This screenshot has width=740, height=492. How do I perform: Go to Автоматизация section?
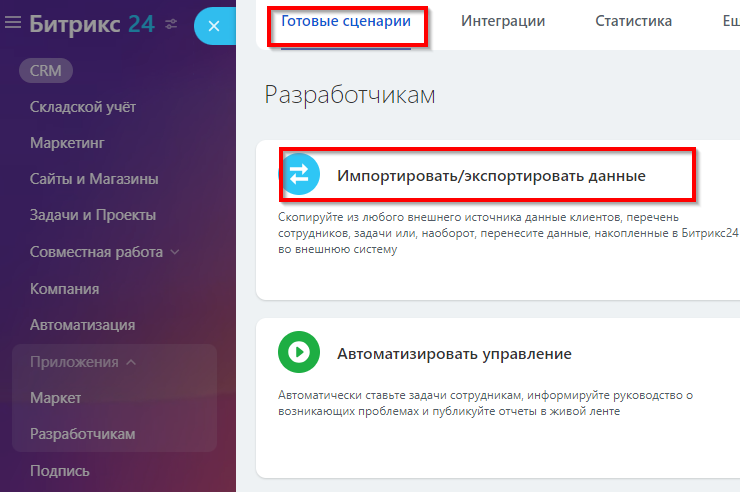[83, 325]
